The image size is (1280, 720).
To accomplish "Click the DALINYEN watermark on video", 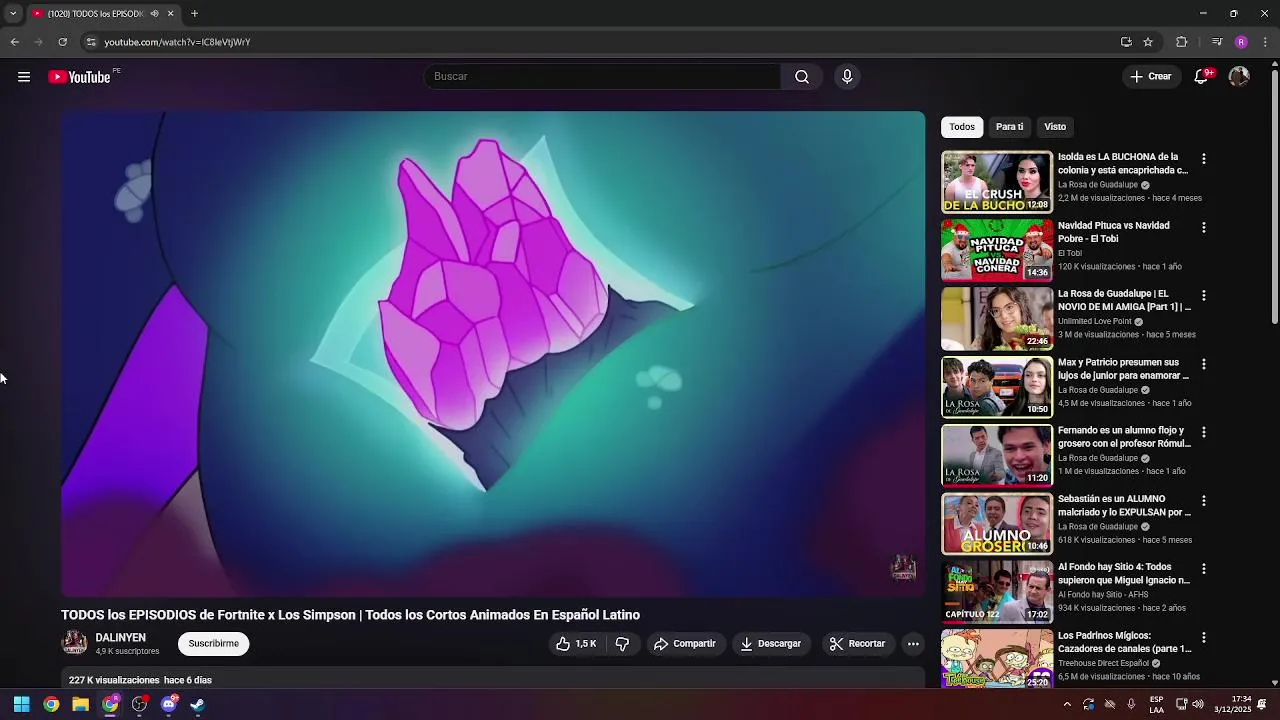I will tap(903, 567).
